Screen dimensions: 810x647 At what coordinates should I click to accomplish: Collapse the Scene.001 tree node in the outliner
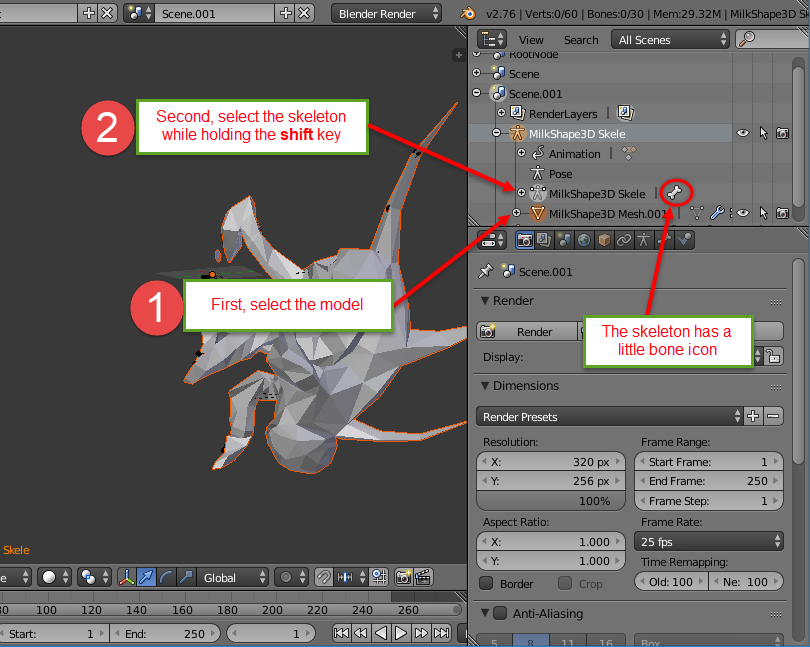476,93
